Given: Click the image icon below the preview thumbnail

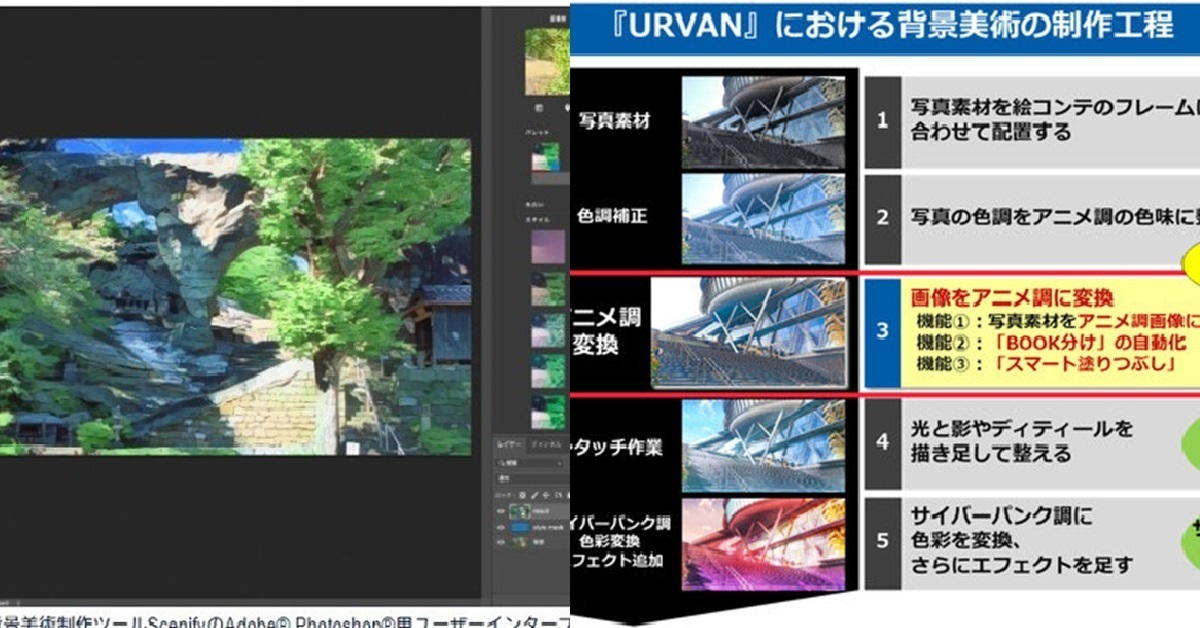Looking at the screenshot, I should coord(539,108).
